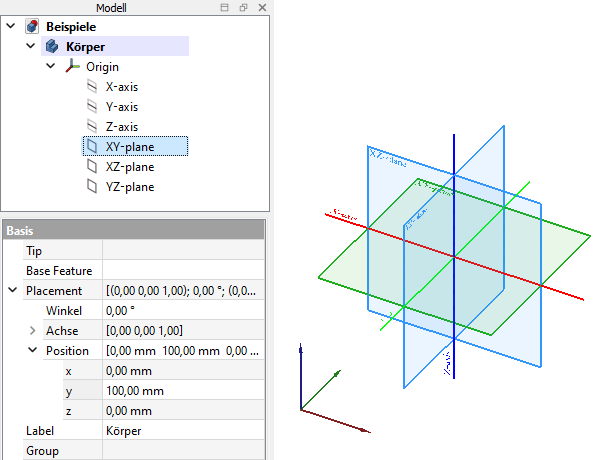The width and height of the screenshot is (600, 460).
Task: Collapse the Beispiele document node
Action: pyautogui.click(x=11, y=26)
